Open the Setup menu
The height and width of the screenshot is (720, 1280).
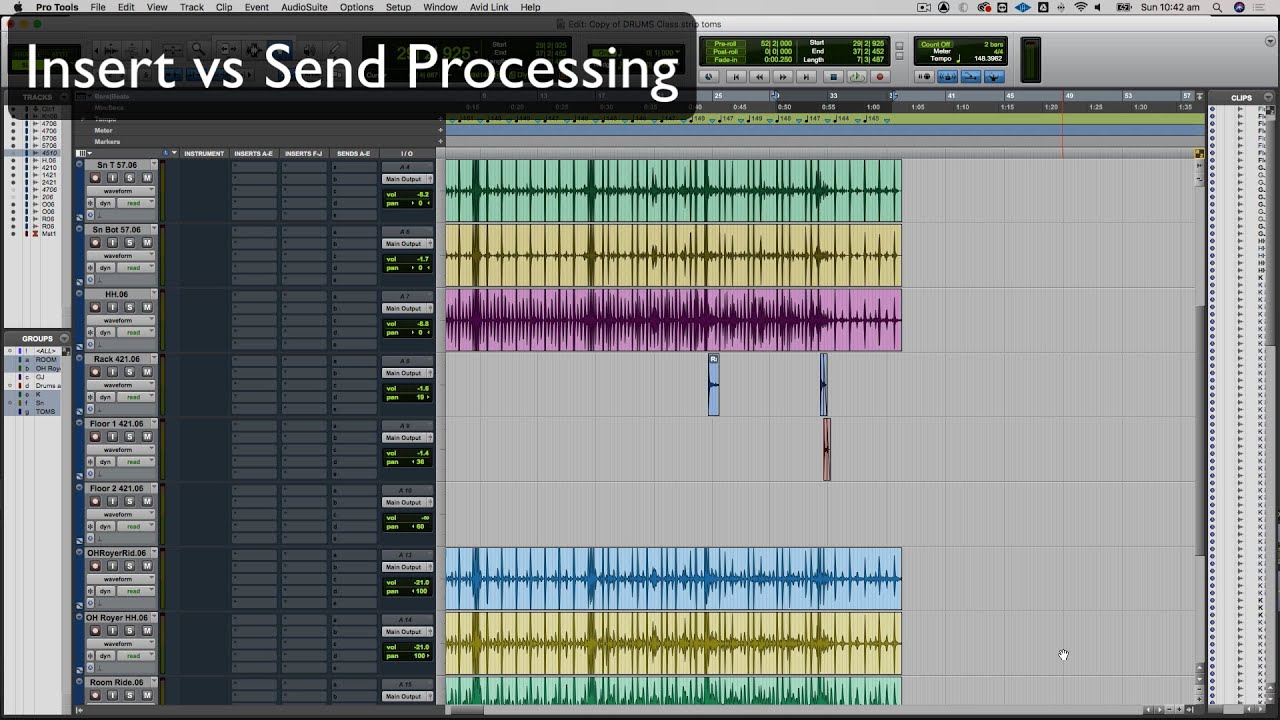coord(398,7)
